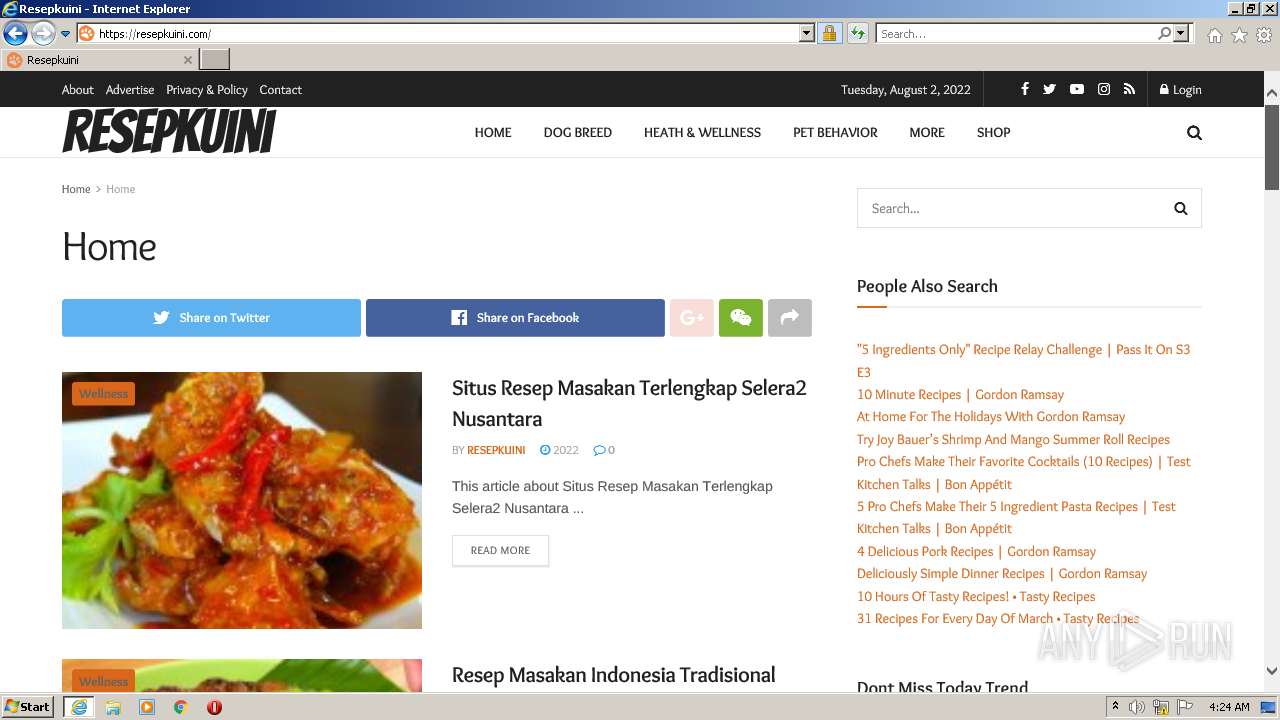Open a new blank tab
Viewport: 1280px width, 720px height.
[215, 60]
